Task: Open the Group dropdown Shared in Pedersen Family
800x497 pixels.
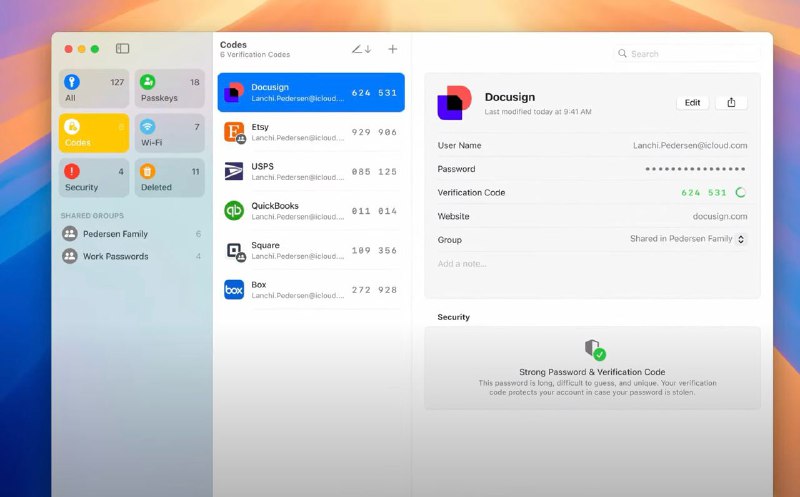Action: tap(688, 239)
